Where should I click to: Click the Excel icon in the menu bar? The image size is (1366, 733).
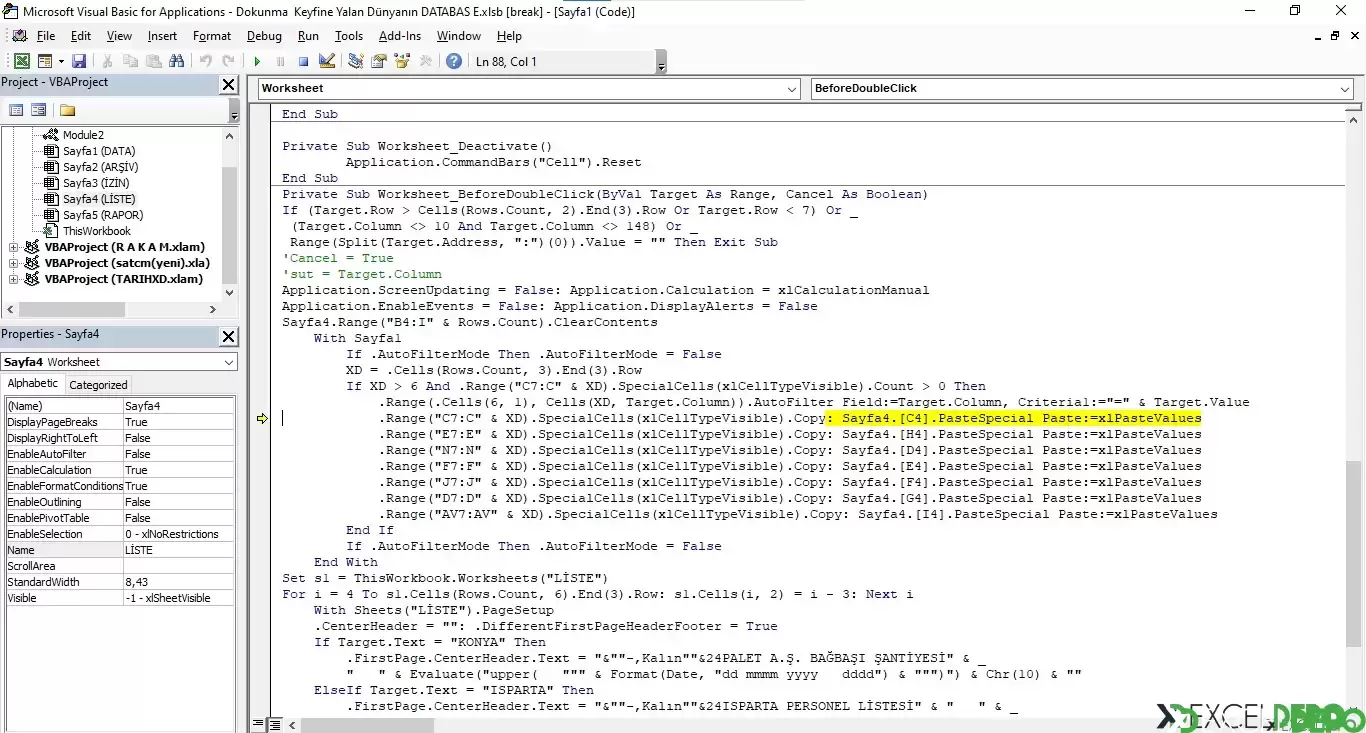point(19,36)
